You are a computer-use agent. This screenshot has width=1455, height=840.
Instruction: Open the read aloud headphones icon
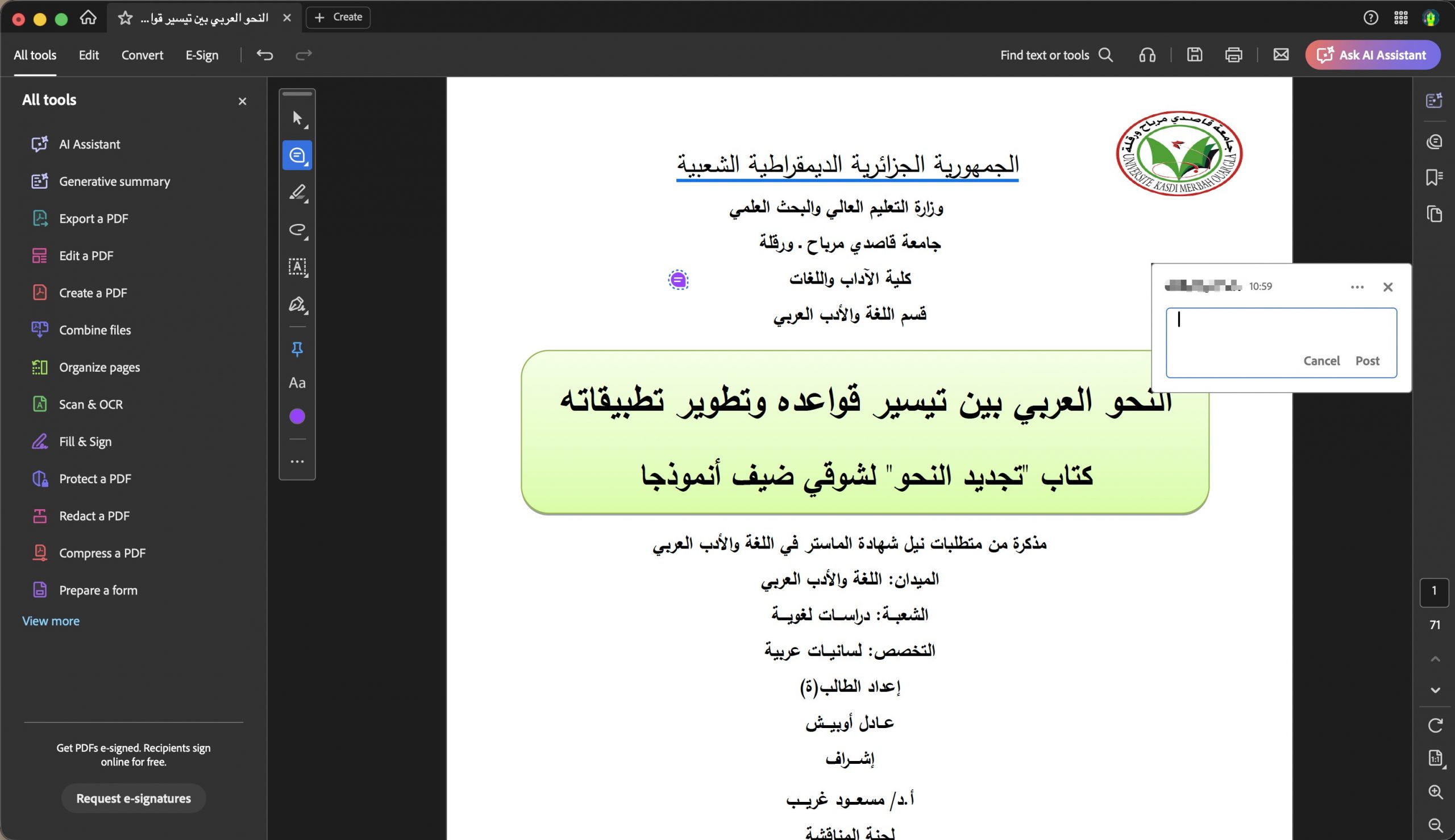[x=1147, y=55]
